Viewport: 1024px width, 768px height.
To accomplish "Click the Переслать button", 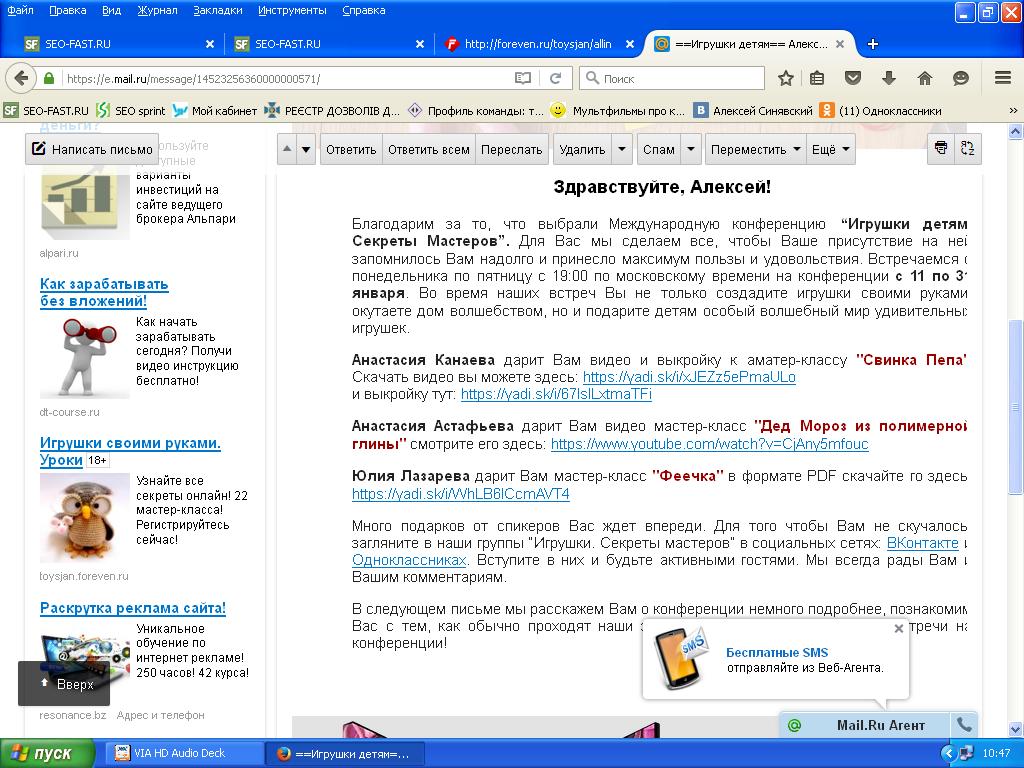I will click(511, 149).
